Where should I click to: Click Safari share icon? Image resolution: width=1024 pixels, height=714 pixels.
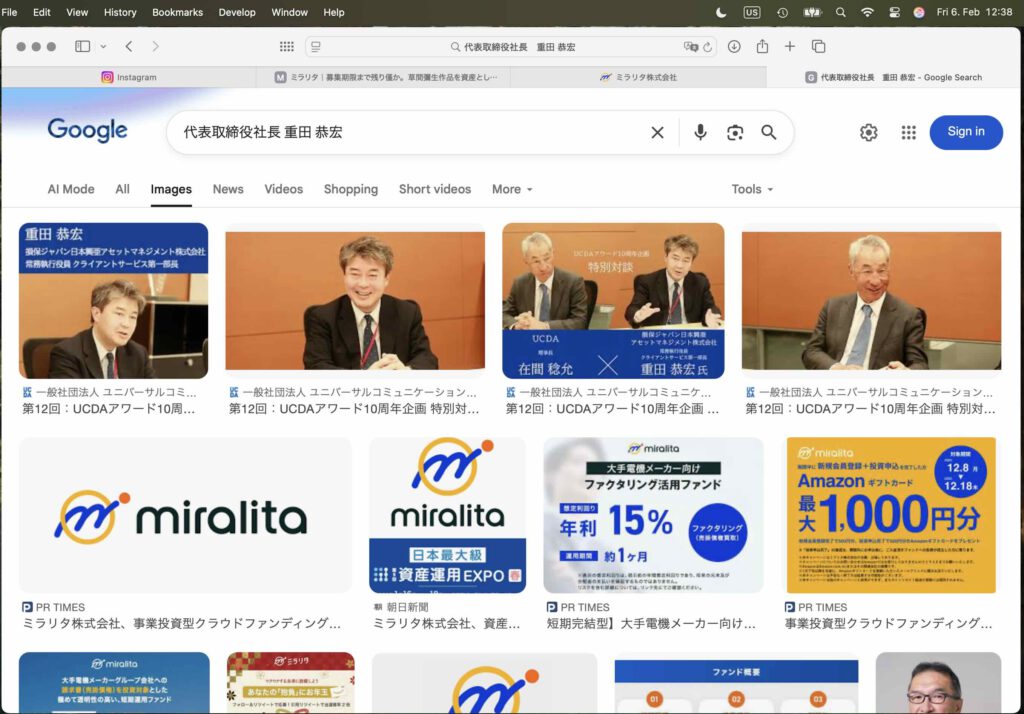tap(762, 47)
